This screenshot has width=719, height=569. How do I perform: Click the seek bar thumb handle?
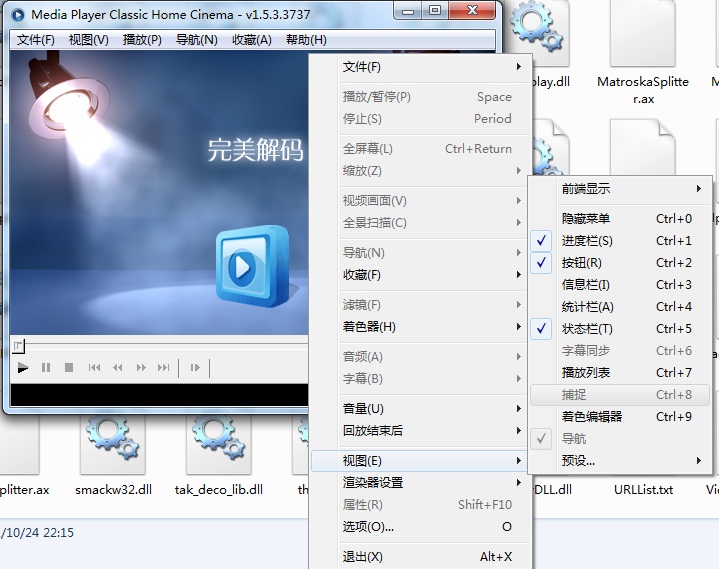[18, 346]
